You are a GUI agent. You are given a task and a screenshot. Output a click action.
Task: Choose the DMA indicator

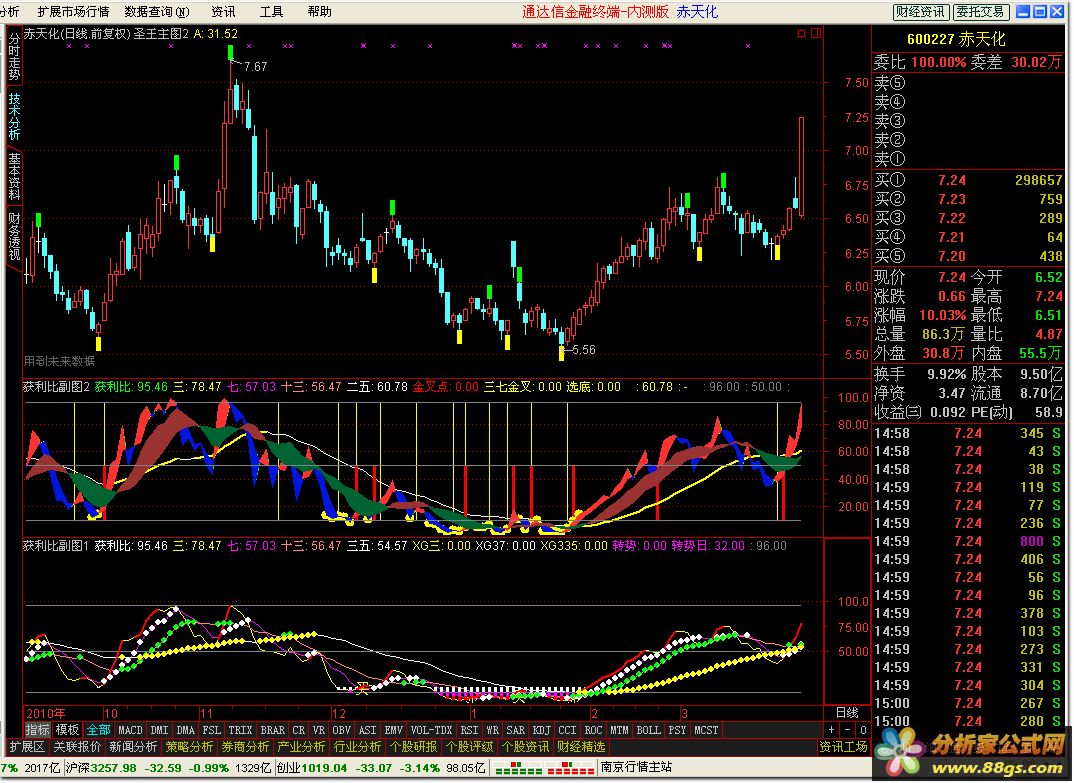(x=185, y=730)
